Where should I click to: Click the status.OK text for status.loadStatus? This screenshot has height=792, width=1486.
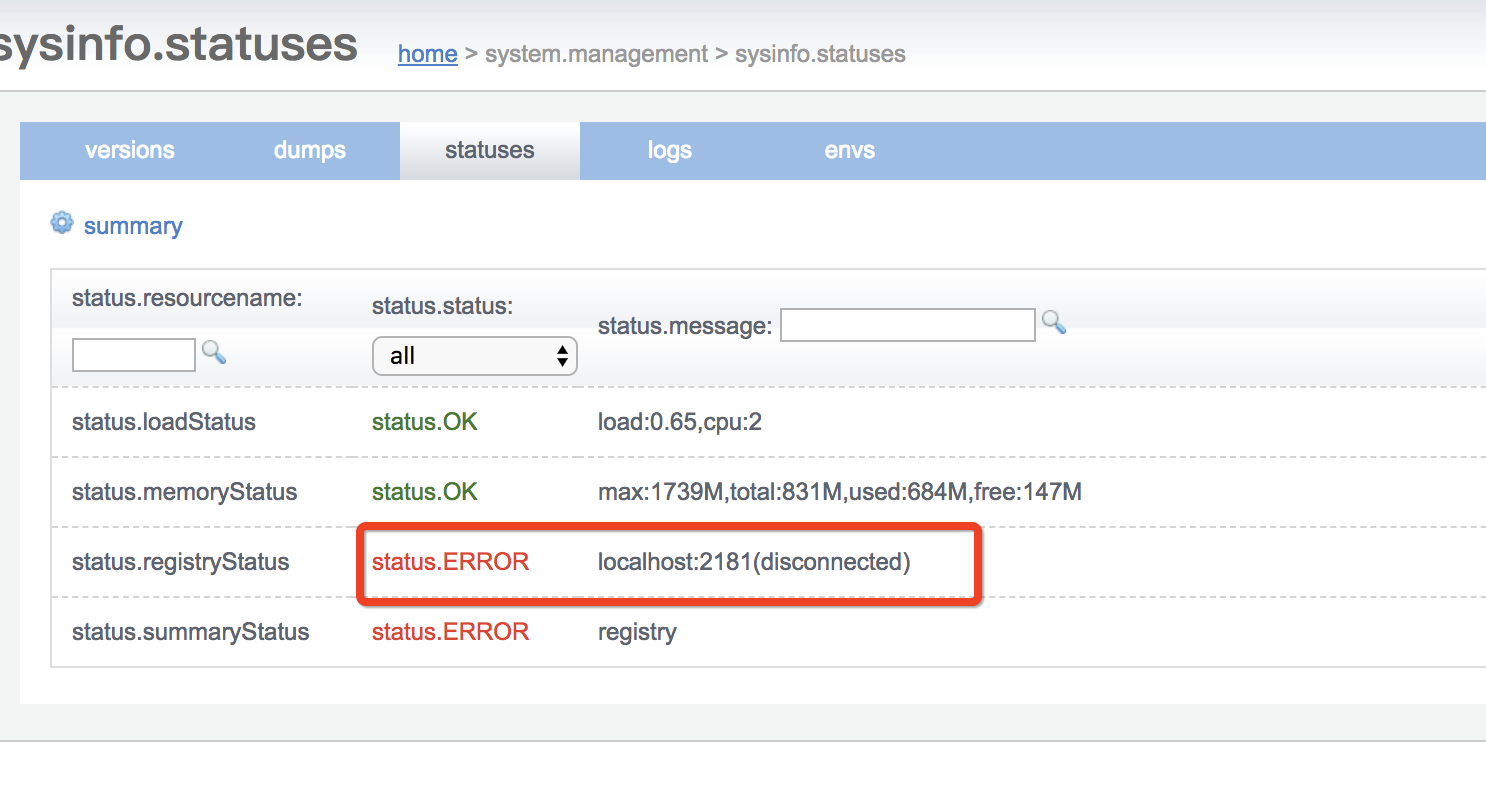point(424,421)
